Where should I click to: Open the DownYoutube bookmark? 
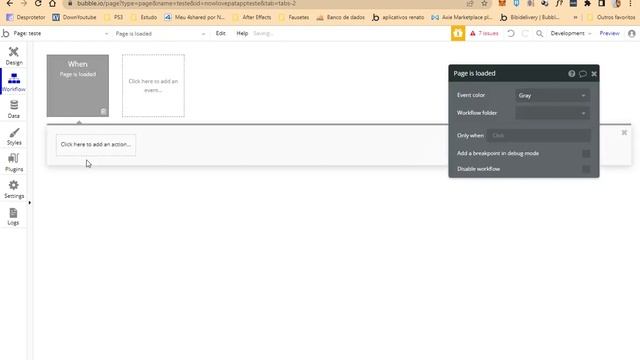pos(74,18)
